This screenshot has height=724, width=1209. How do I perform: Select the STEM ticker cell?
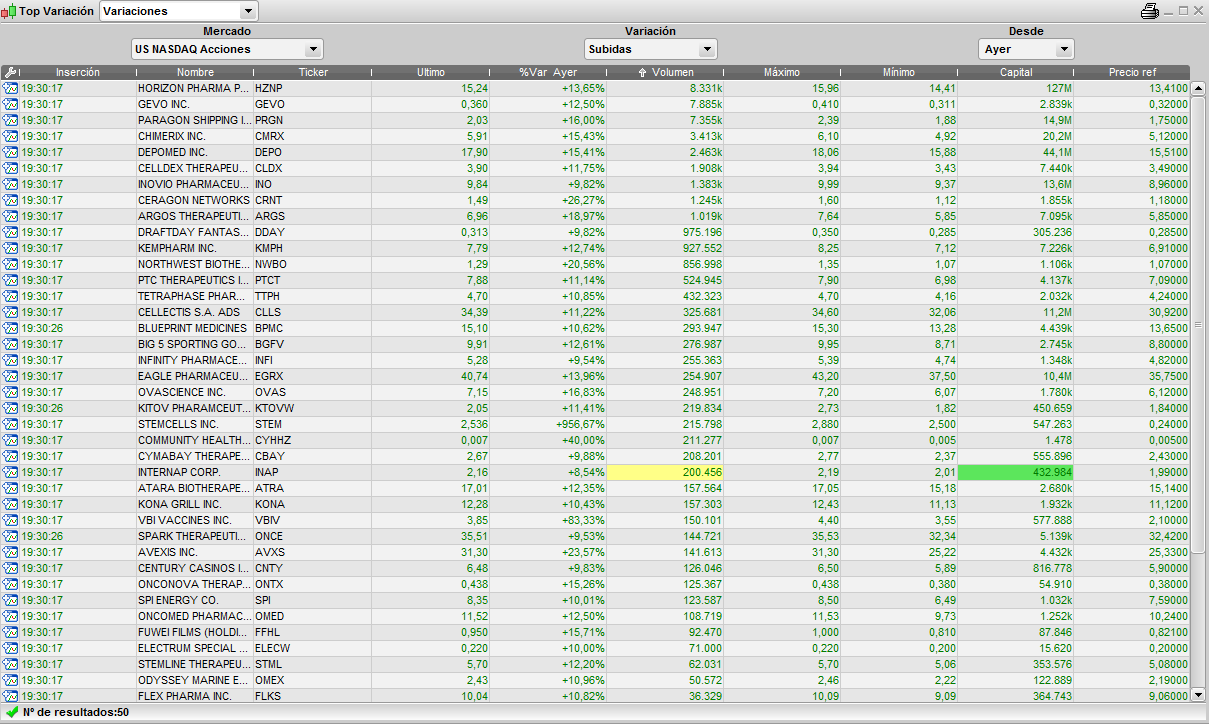click(313, 424)
